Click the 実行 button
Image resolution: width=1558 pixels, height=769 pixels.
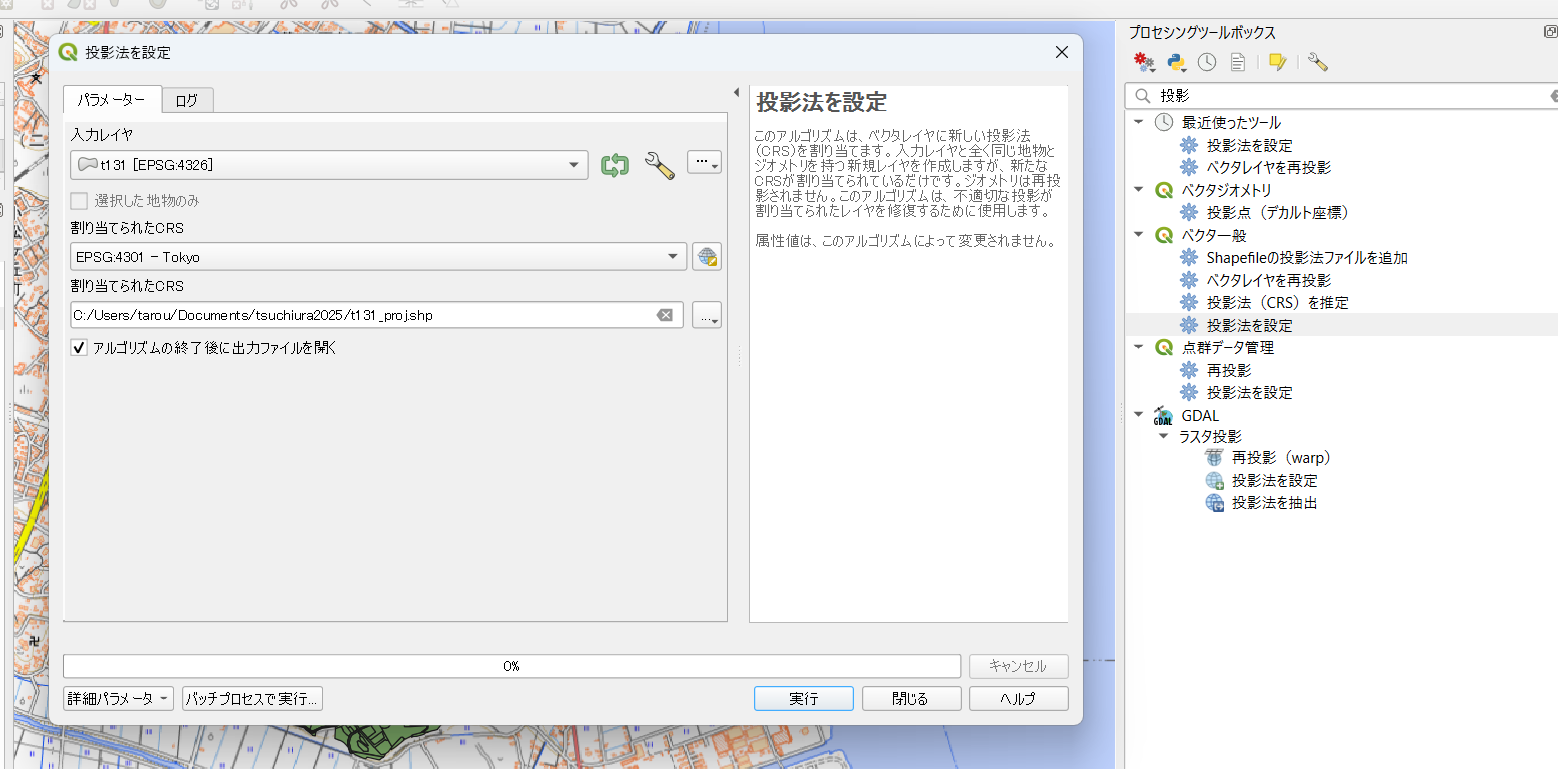803,698
